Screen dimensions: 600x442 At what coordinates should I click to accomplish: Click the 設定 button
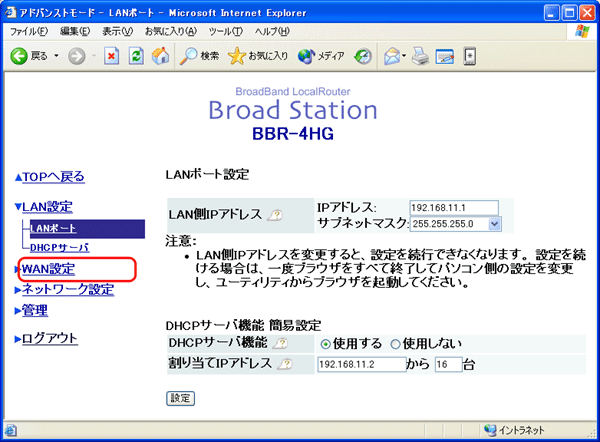pos(180,398)
